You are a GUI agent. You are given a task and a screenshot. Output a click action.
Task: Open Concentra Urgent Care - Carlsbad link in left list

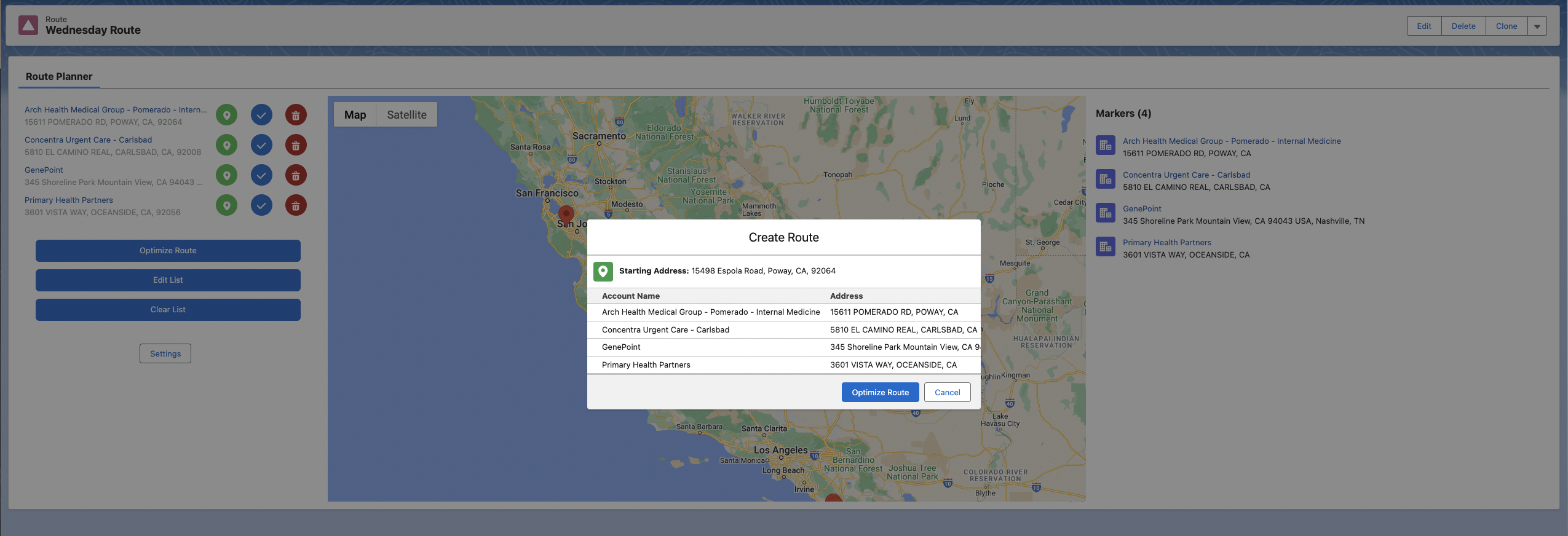click(x=88, y=140)
